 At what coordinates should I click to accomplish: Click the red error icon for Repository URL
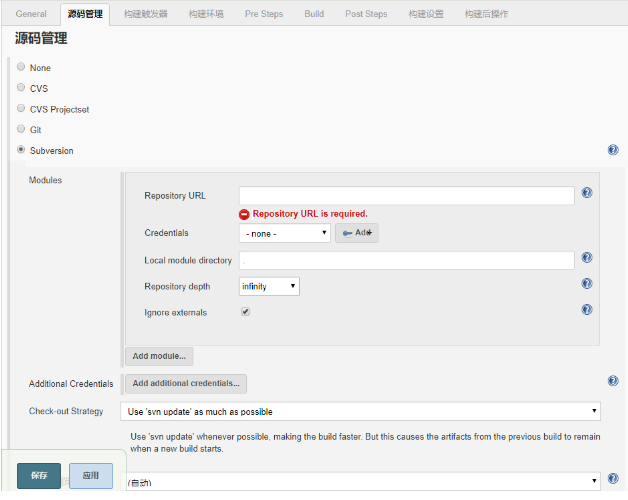pyautogui.click(x=244, y=214)
